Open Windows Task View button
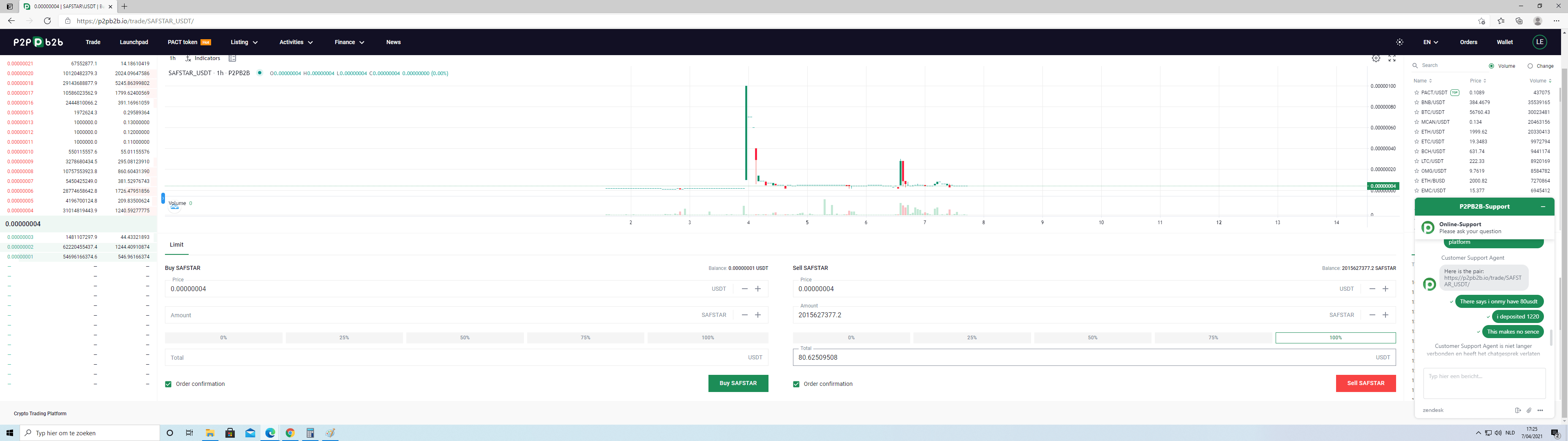 (x=189, y=433)
